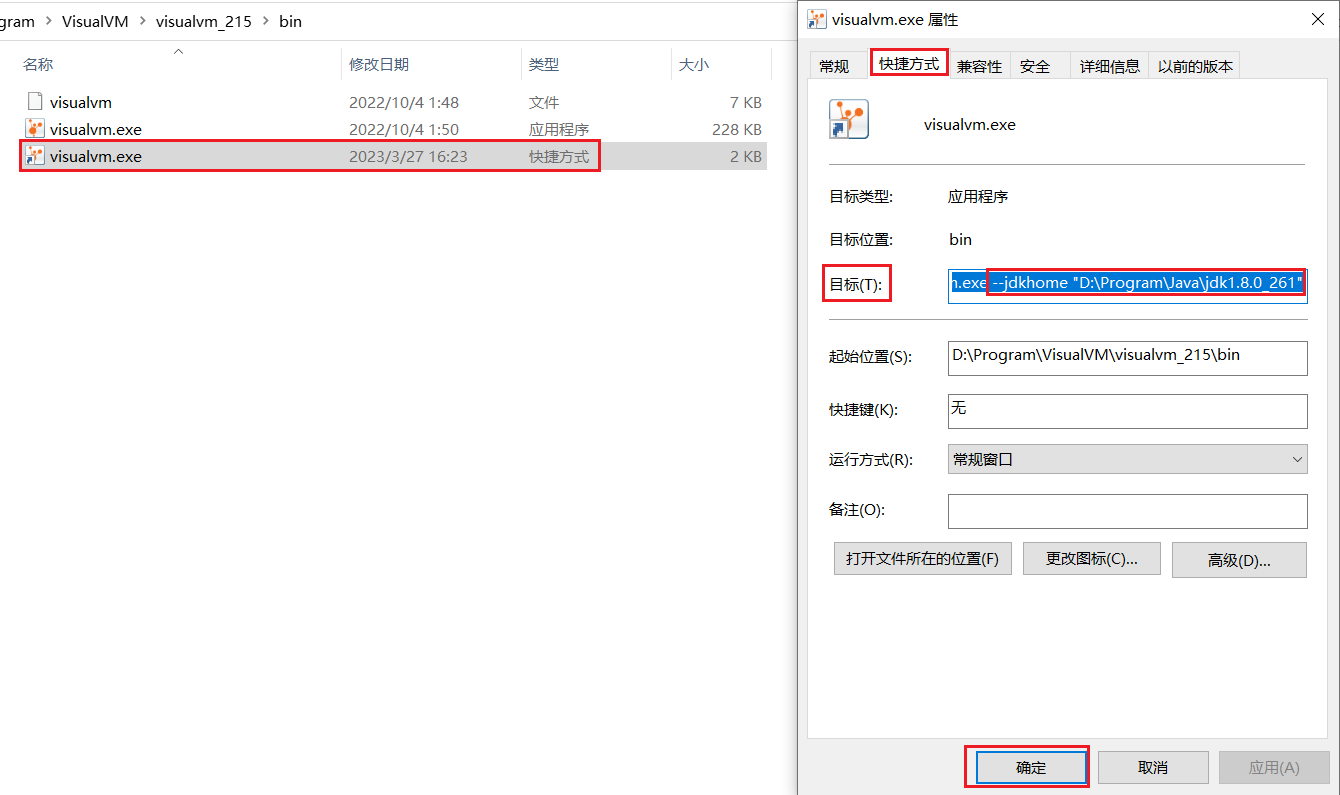Select the file named visualvm without extension
Screen dimensions: 1340x795
coord(81,102)
